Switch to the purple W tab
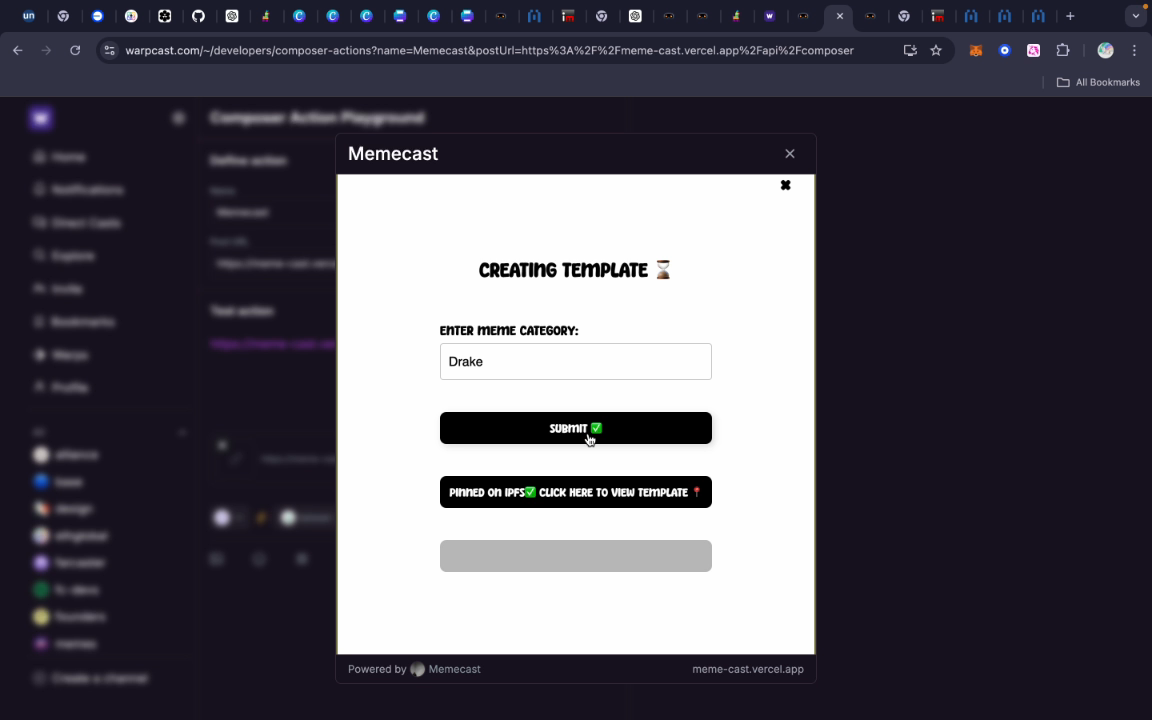This screenshot has width=1152, height=720. pyautogui.click(x=769, y=16)
